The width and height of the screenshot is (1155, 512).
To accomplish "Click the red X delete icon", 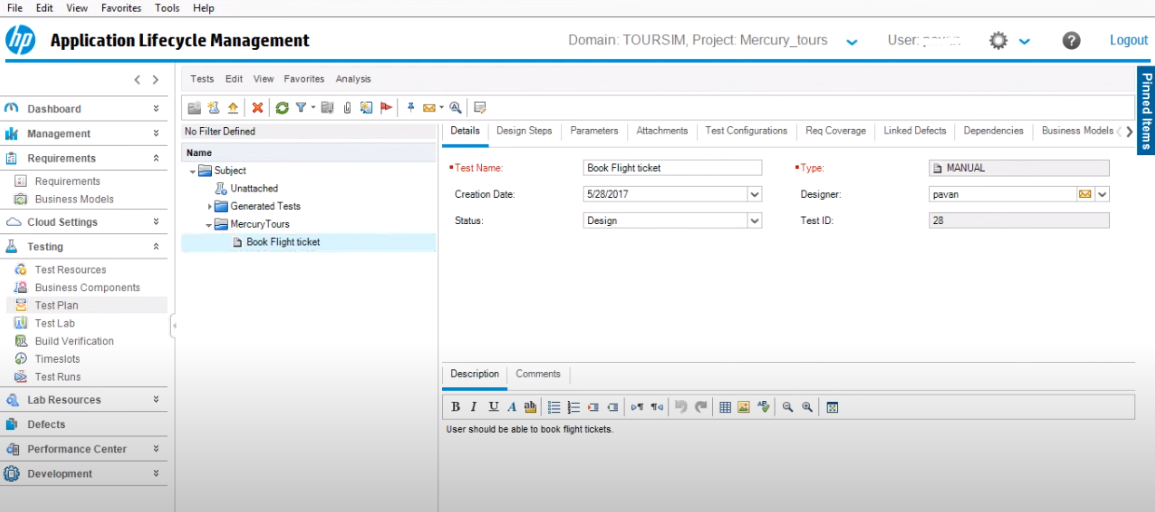I will tap(257, 108).
